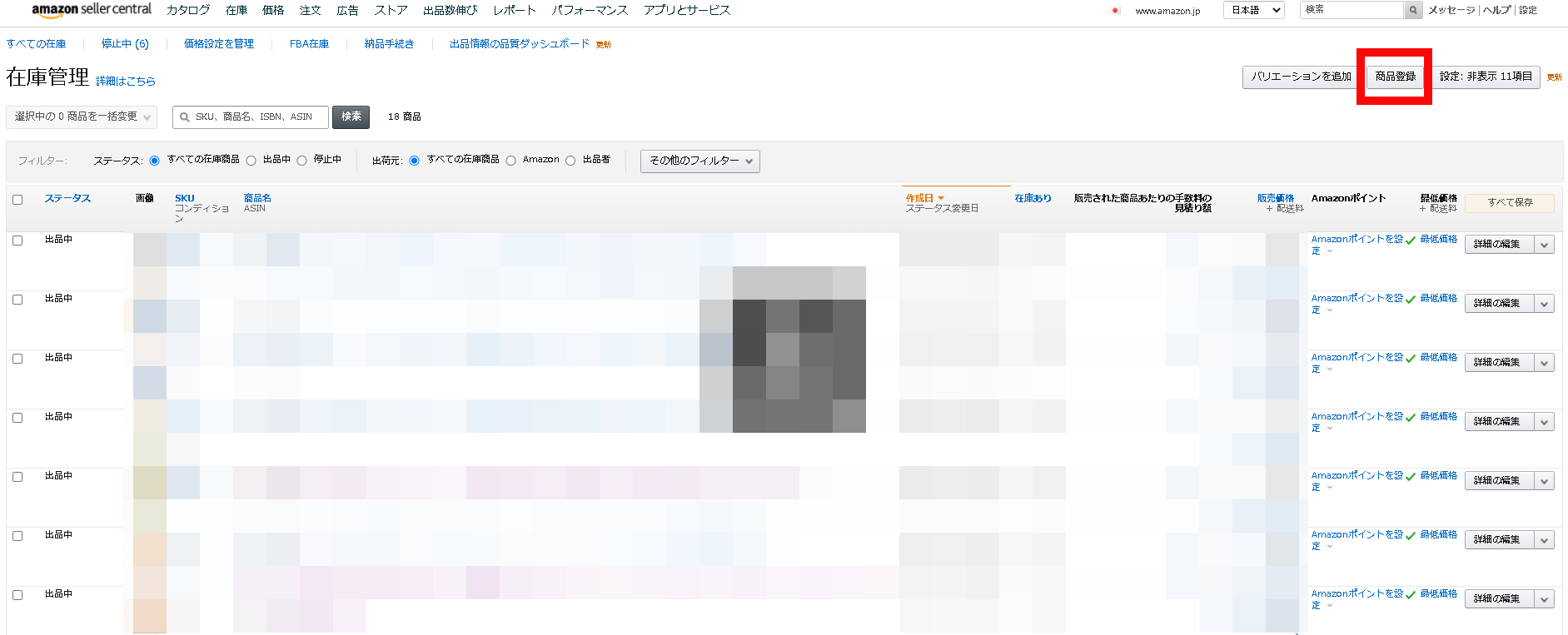The width and height of the screenshot is (1568, 635).
Task: Open arrow beside 詳細の編集 in first row
Action: click(x=1545, y=244)
